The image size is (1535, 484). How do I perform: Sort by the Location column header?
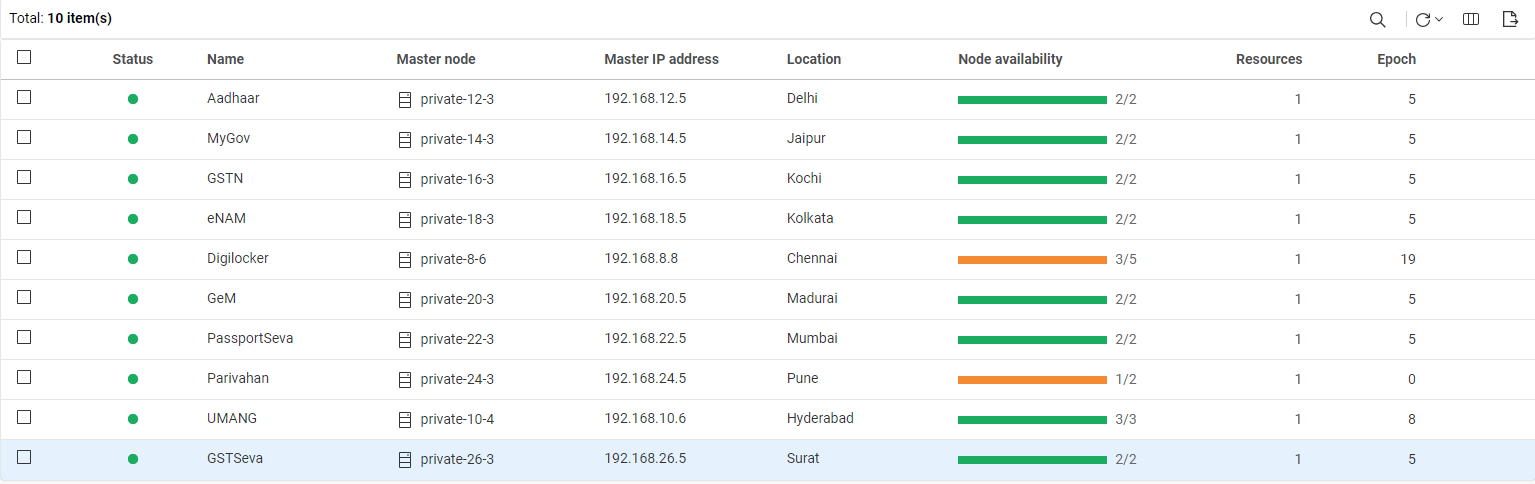(x=814, y=59)
